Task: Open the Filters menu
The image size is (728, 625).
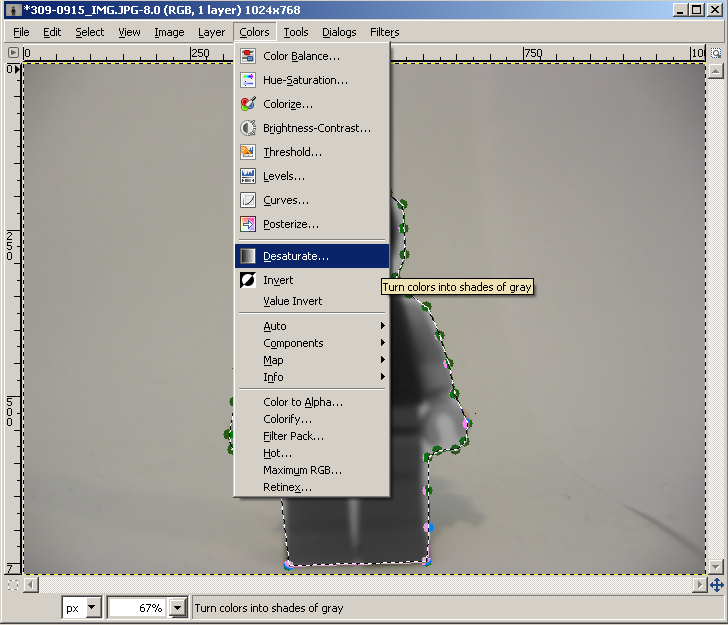Action: (x=384, y=32)
